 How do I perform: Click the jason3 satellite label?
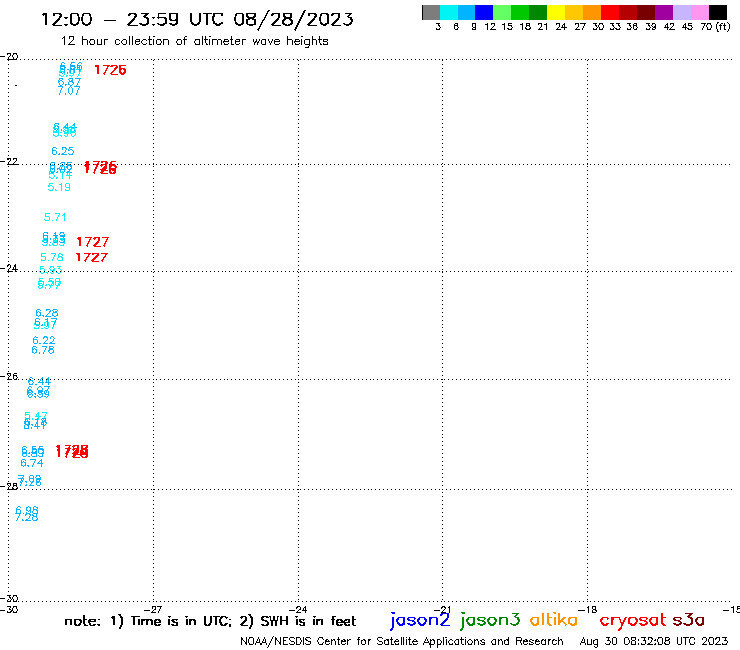click(x=489, y=620)
